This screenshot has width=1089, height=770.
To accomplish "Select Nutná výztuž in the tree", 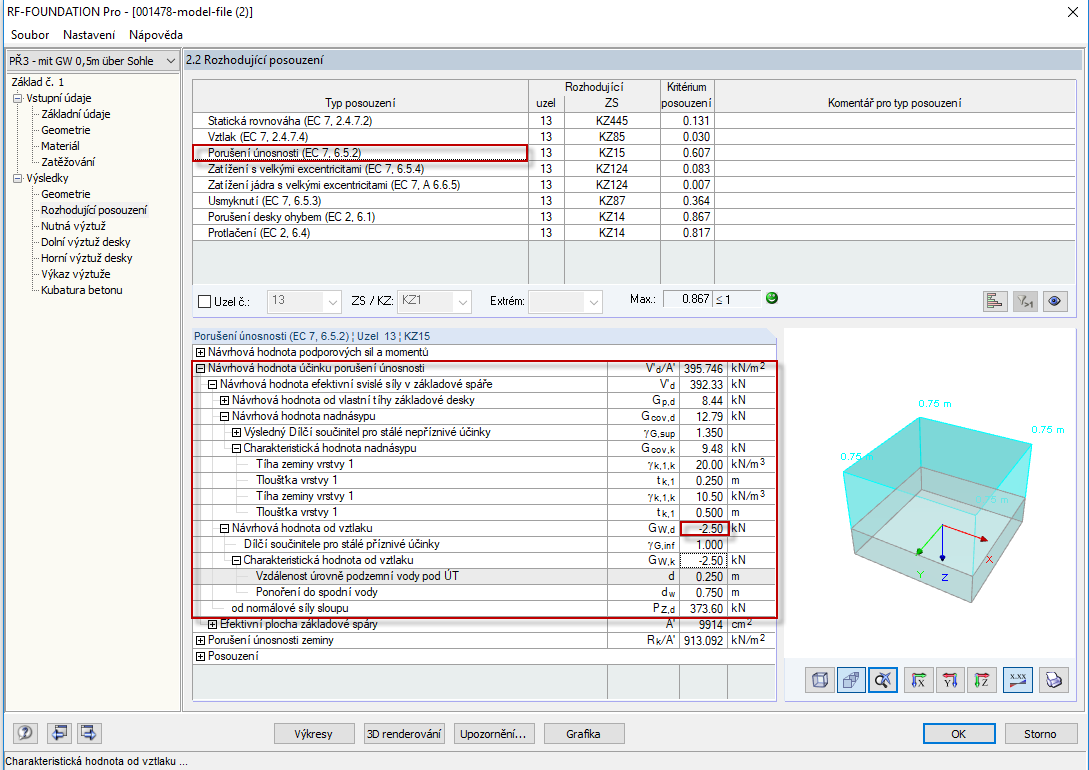I will pyautogui.click(x=73, y=226).
